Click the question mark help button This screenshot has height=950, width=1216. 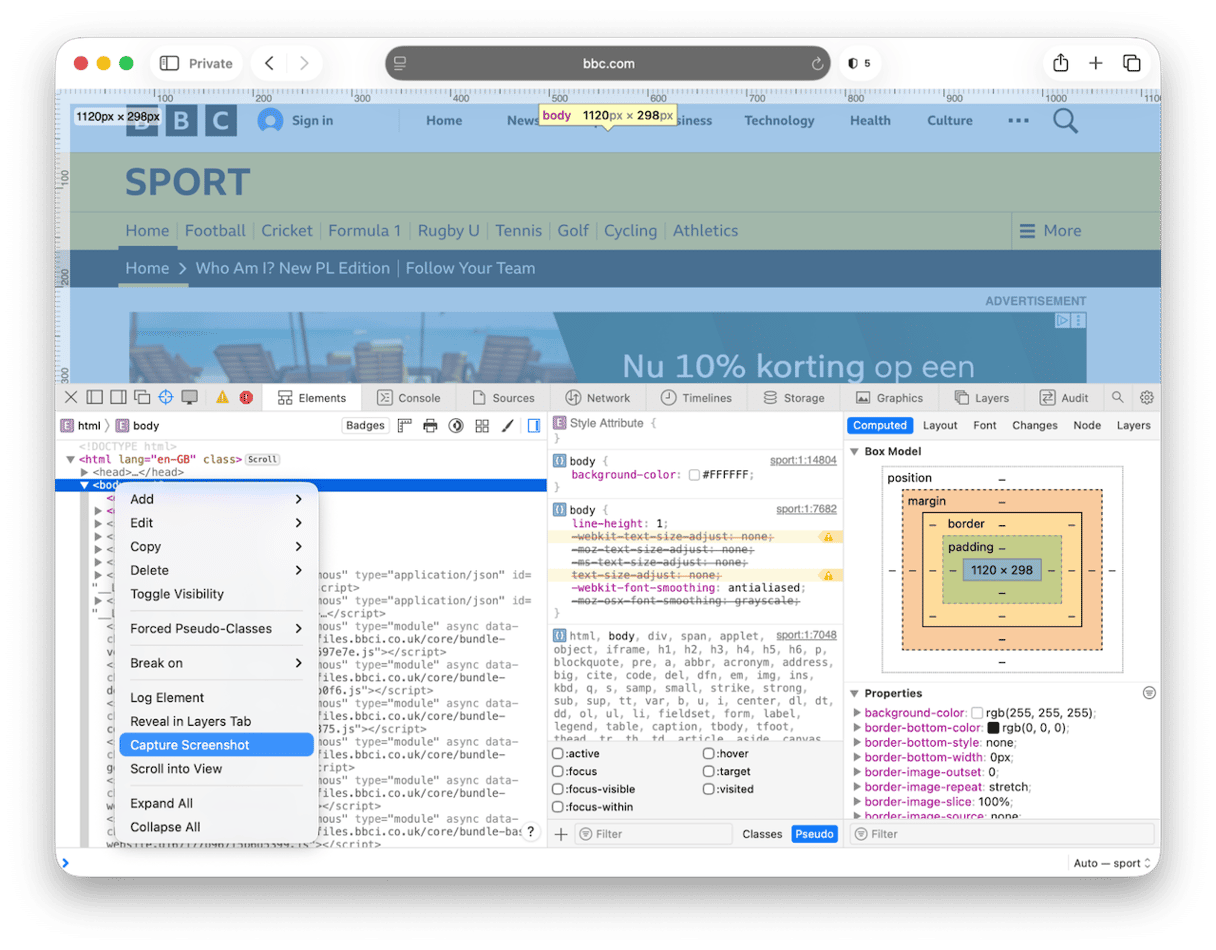531,831
